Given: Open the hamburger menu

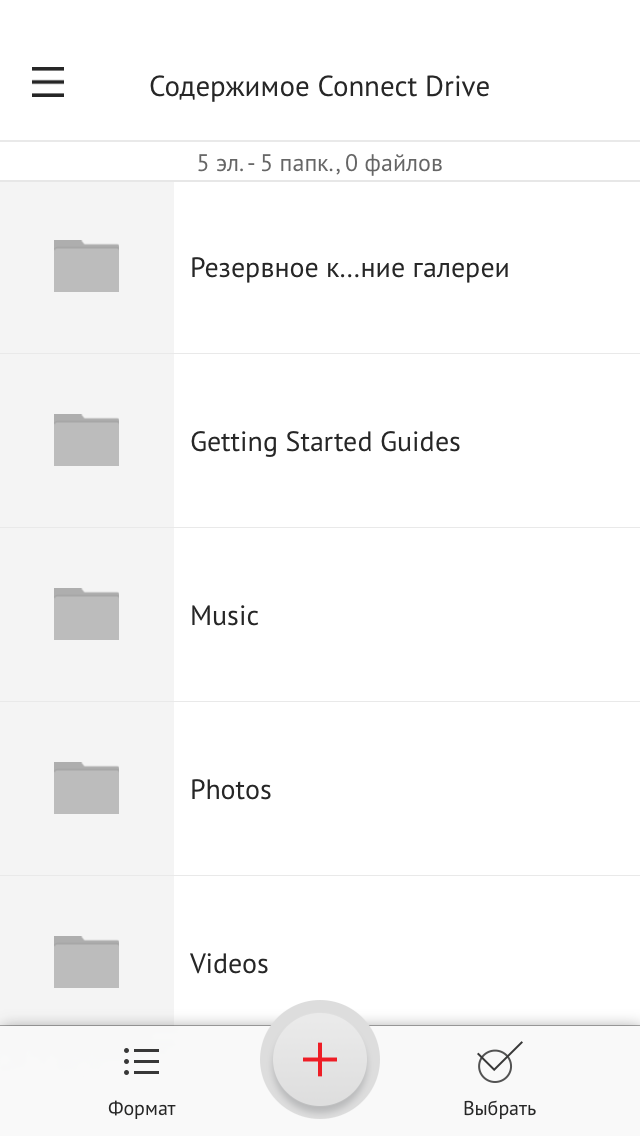Looking at the screenshot, I should [x=48, y=83].
